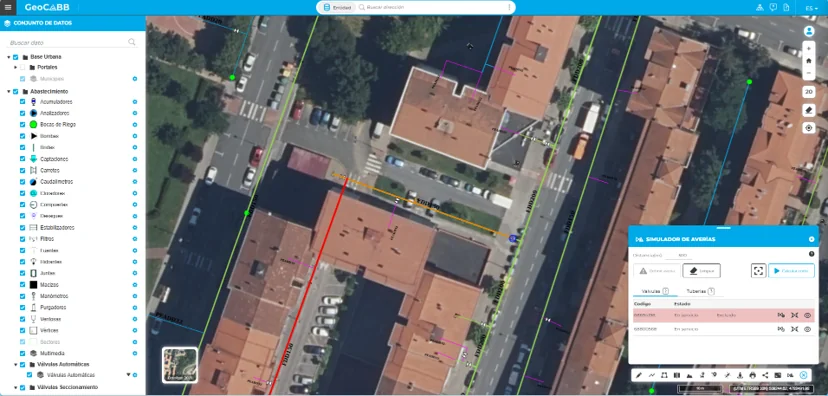Zoom in the map with plus button

coord(808,49)
